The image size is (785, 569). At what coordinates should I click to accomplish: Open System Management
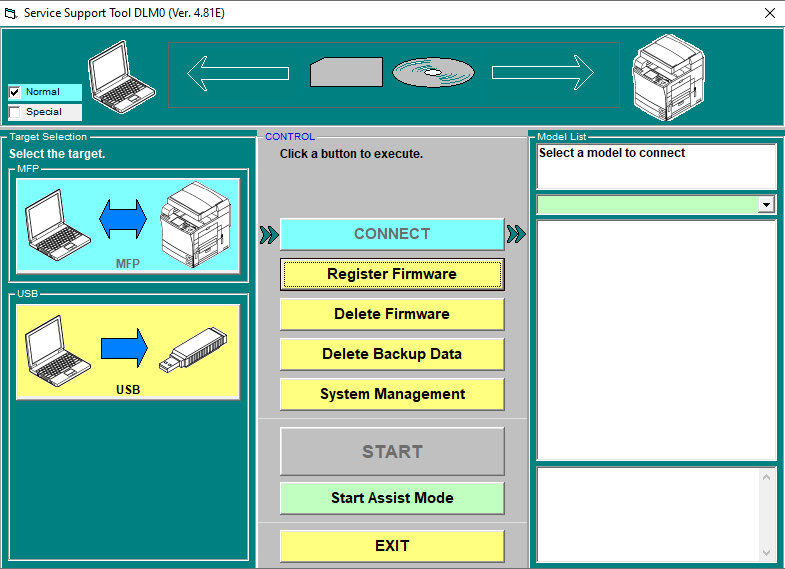click(392, 394)
